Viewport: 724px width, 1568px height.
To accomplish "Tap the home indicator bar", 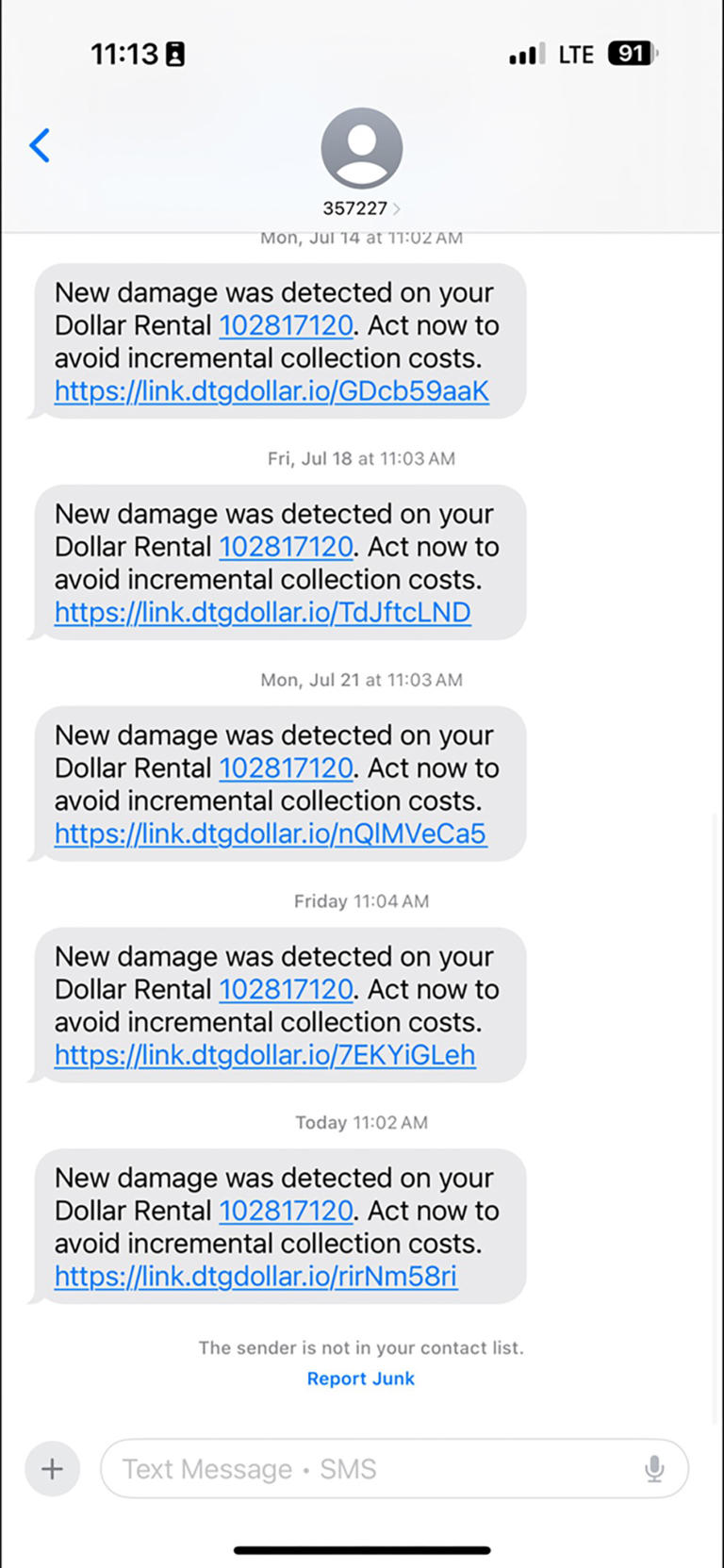I will (x=362, y=1549).
